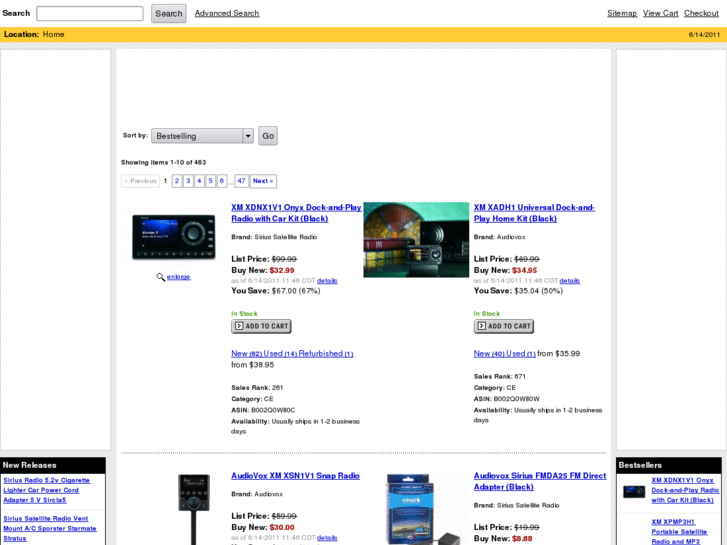Go to results page 3
The image size is (727, 545).
pos(188,181)
